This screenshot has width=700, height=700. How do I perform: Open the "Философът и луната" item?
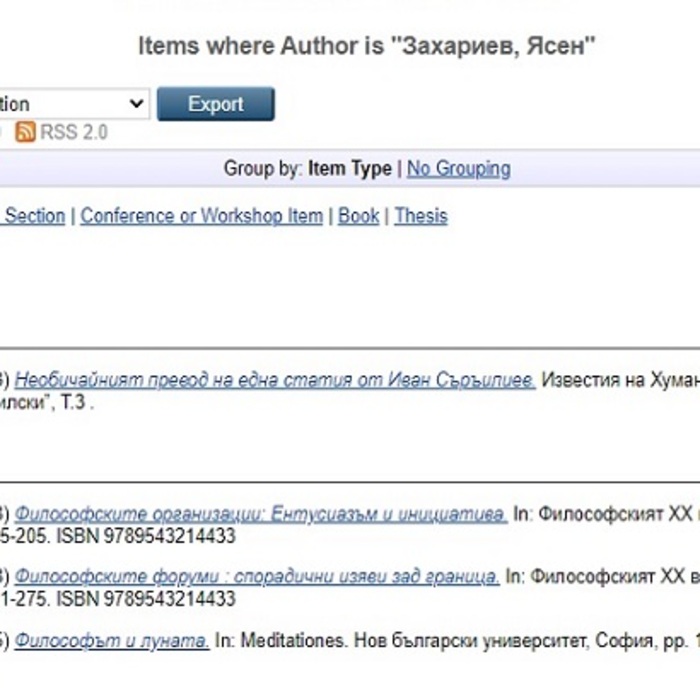(x=112, y=641)
